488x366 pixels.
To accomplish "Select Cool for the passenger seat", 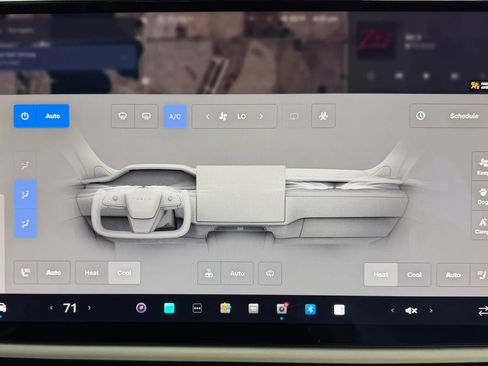I will 414,275.
